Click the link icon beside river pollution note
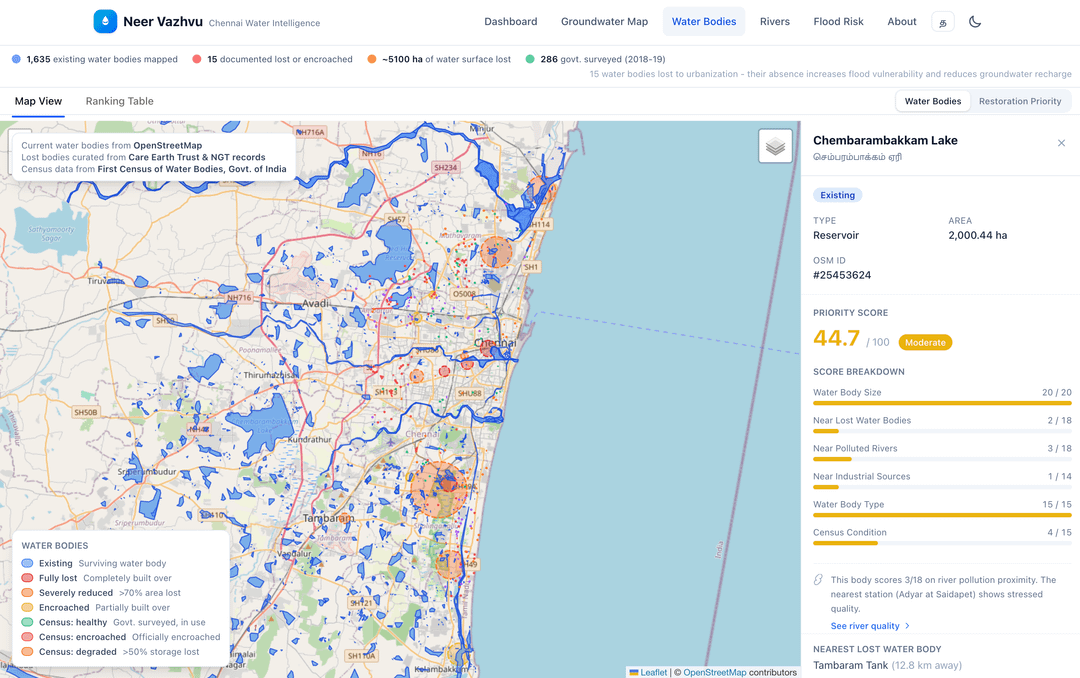Image resolution: width=1080 pixels, height=678 pixels. click(818, 580)
